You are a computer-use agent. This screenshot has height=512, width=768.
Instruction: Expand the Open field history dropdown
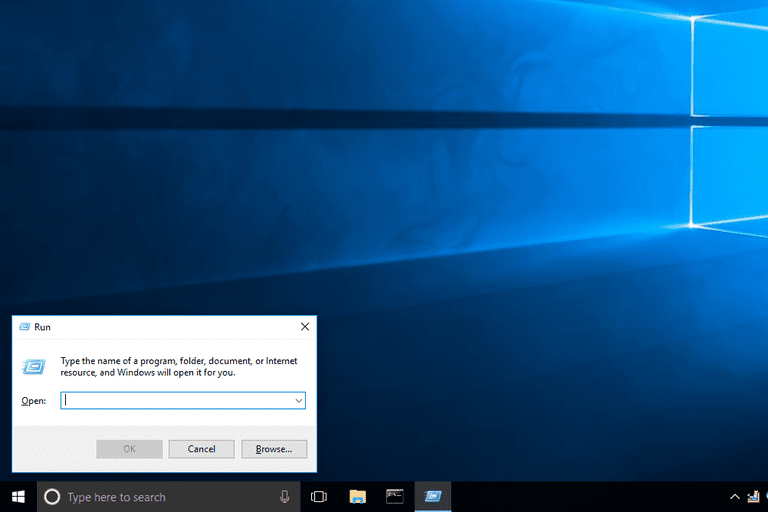coord(298,401)
